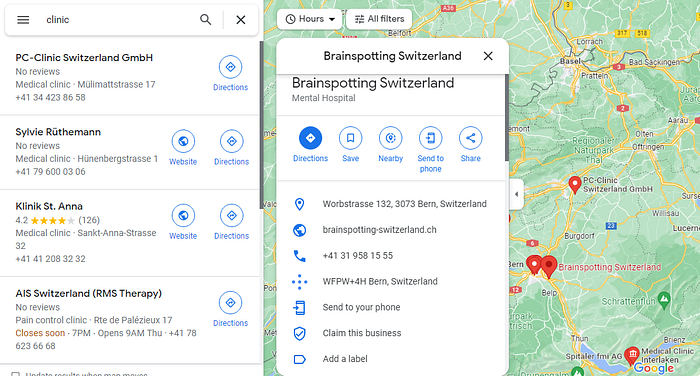Click Directions button for Brainspotting Switzerland

(310, 144)
